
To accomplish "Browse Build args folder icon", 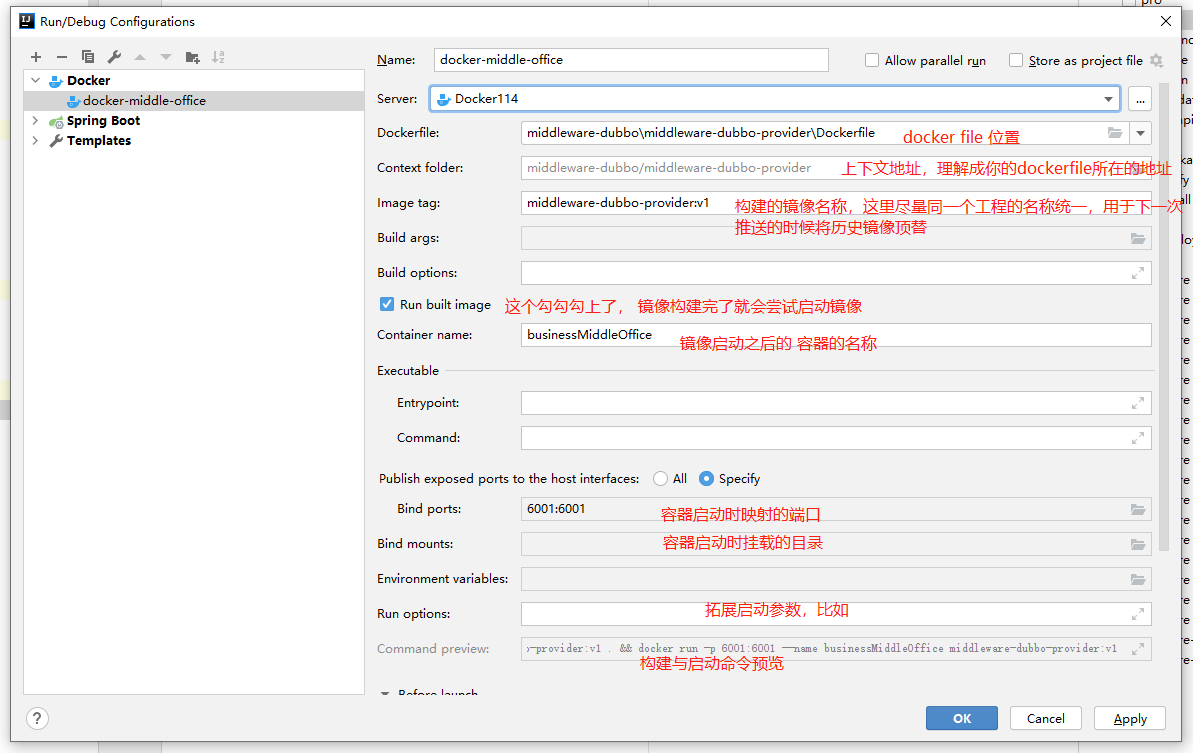I will point(1137,238).
